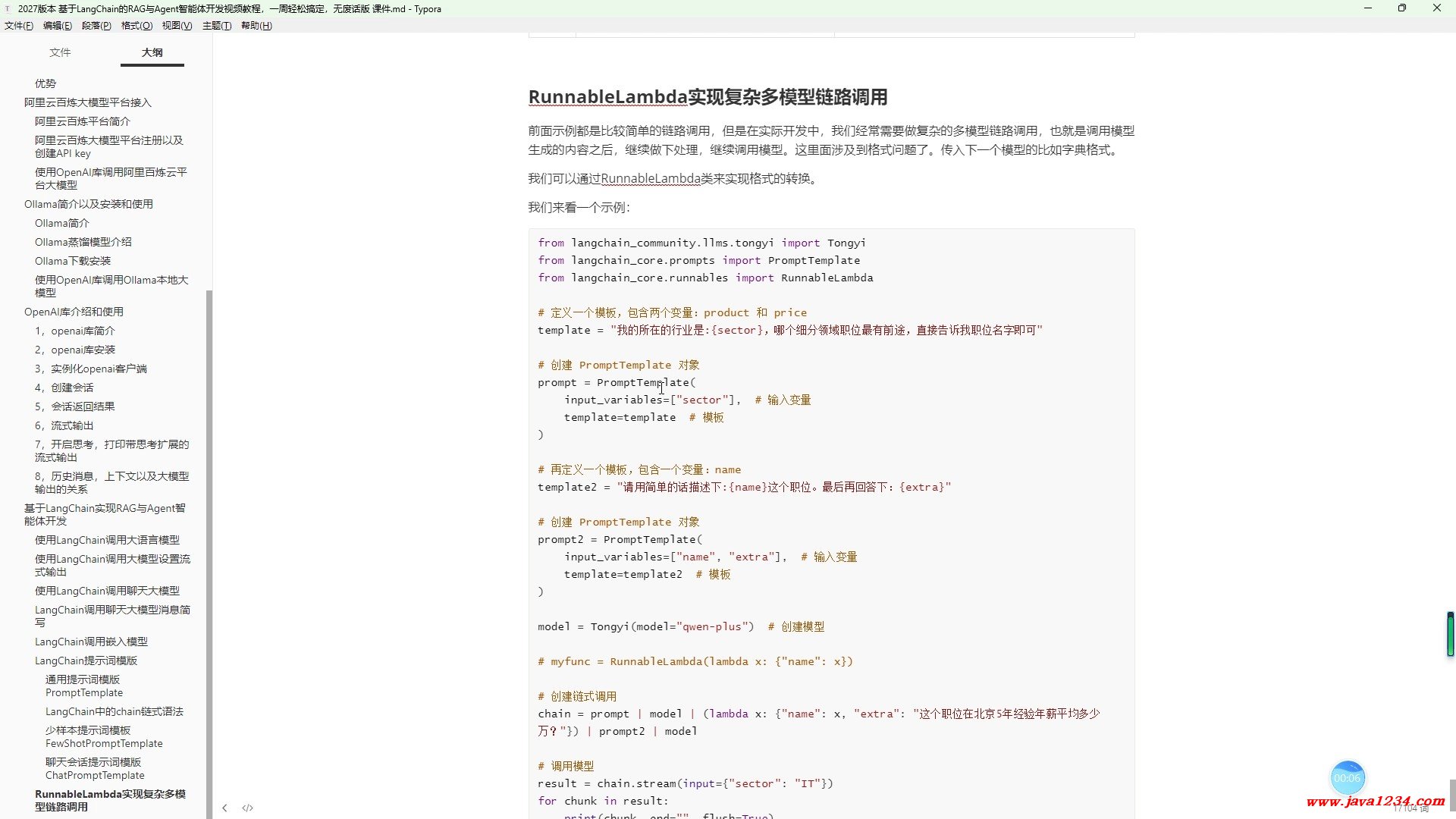Click the sidebar collapse arrow icon
Image resolution: width=1456 pixels, height=819 pixels.
(224, 808)
